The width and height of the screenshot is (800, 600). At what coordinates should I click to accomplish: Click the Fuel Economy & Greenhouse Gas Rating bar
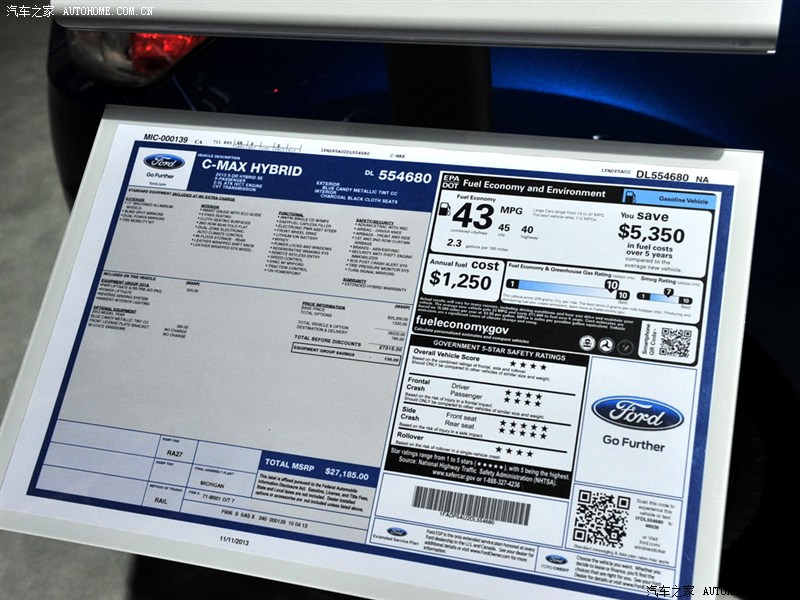coord(566,290)
